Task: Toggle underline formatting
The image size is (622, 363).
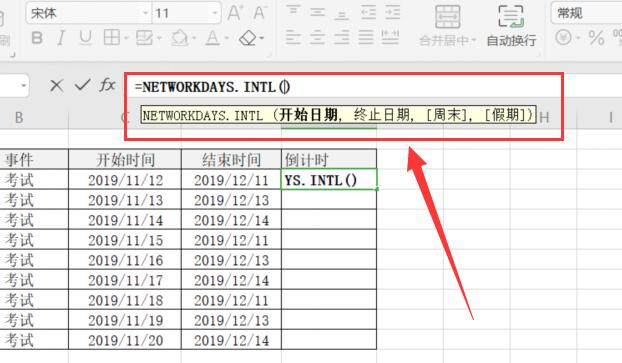Action: pyautogui.click(x=85, y=38)
